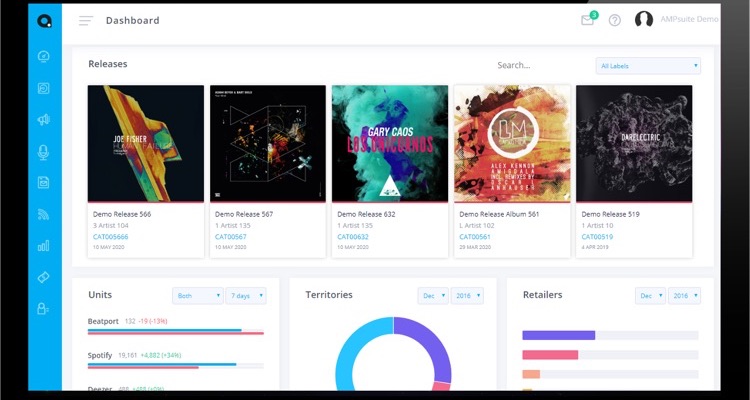Open the Units 'Both' dropdown
The height and width of the screenshot is (400, 750).
click(x=198, y=296)
